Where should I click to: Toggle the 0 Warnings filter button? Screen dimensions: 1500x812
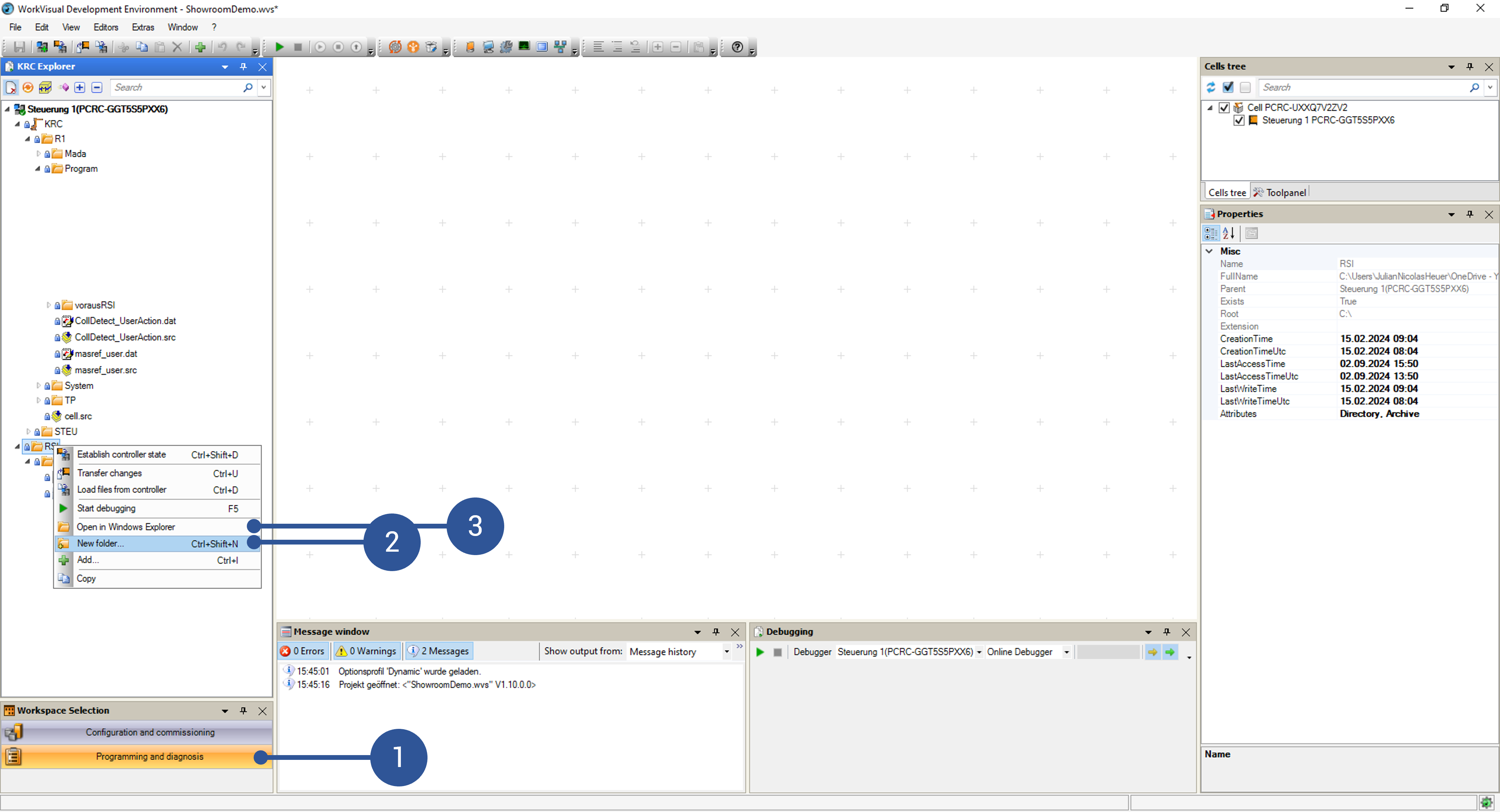coord(367,652)
